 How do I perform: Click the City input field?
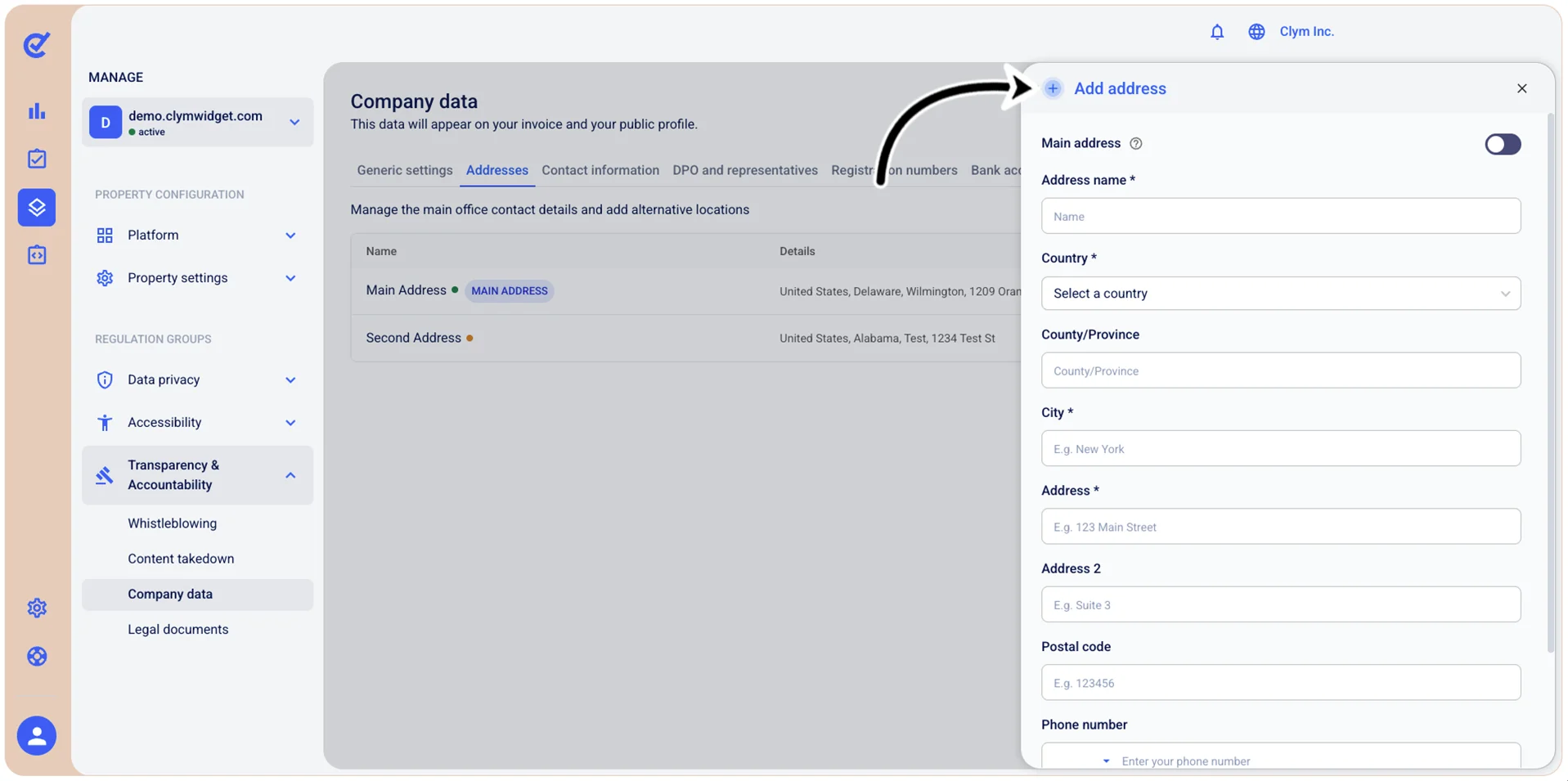1280,448
